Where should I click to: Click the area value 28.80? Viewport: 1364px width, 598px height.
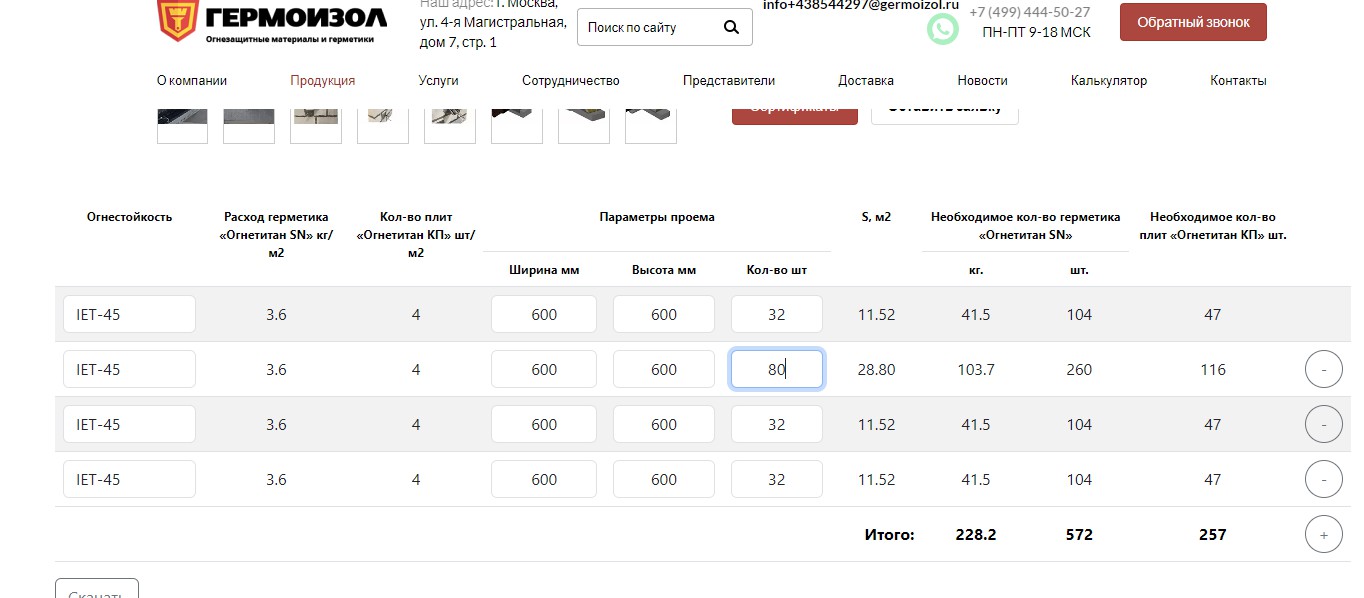click(x=876, y=370)
